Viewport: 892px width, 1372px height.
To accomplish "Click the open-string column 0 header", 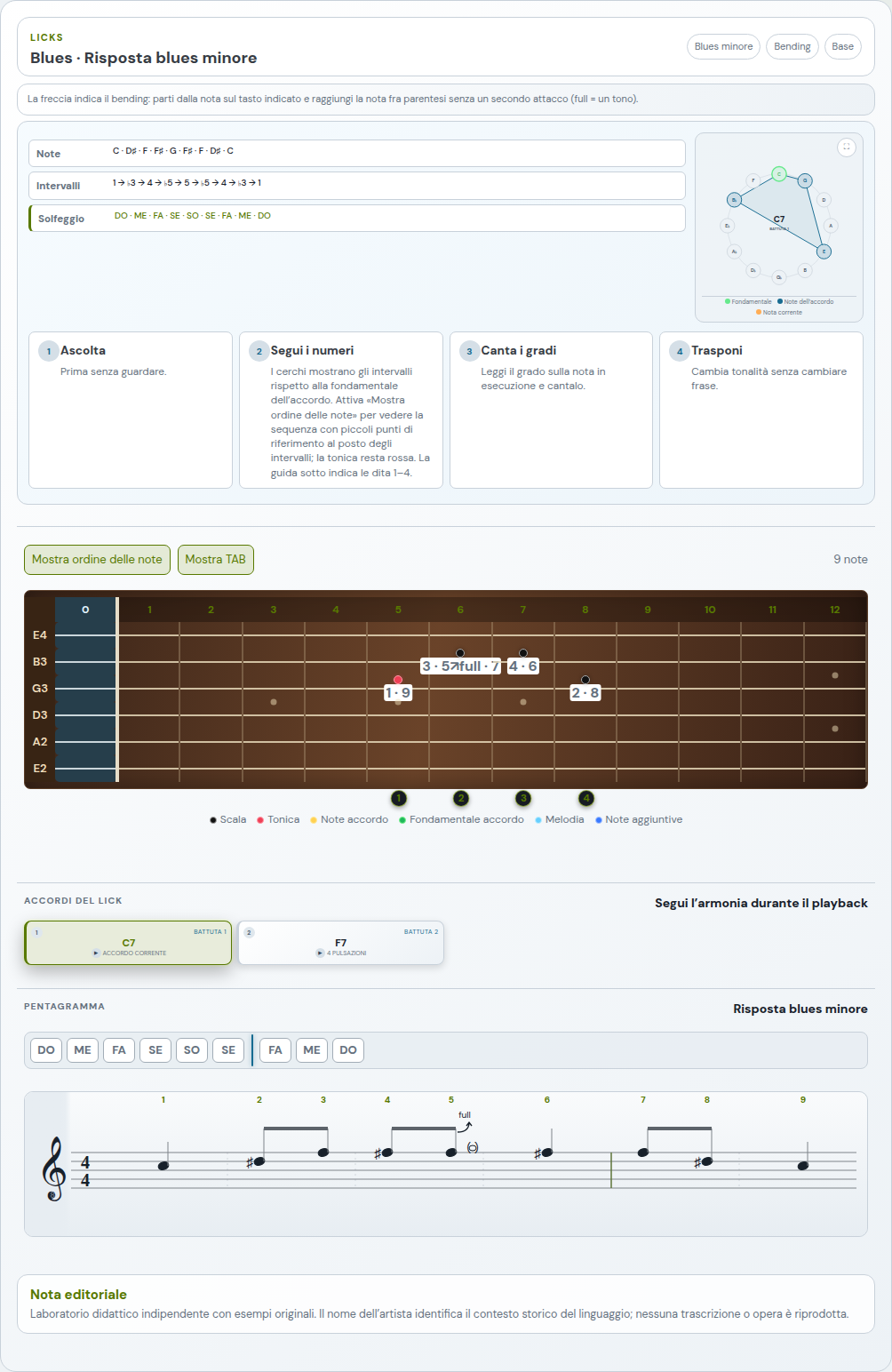I will pyautogui.click(x=85, y=610).
